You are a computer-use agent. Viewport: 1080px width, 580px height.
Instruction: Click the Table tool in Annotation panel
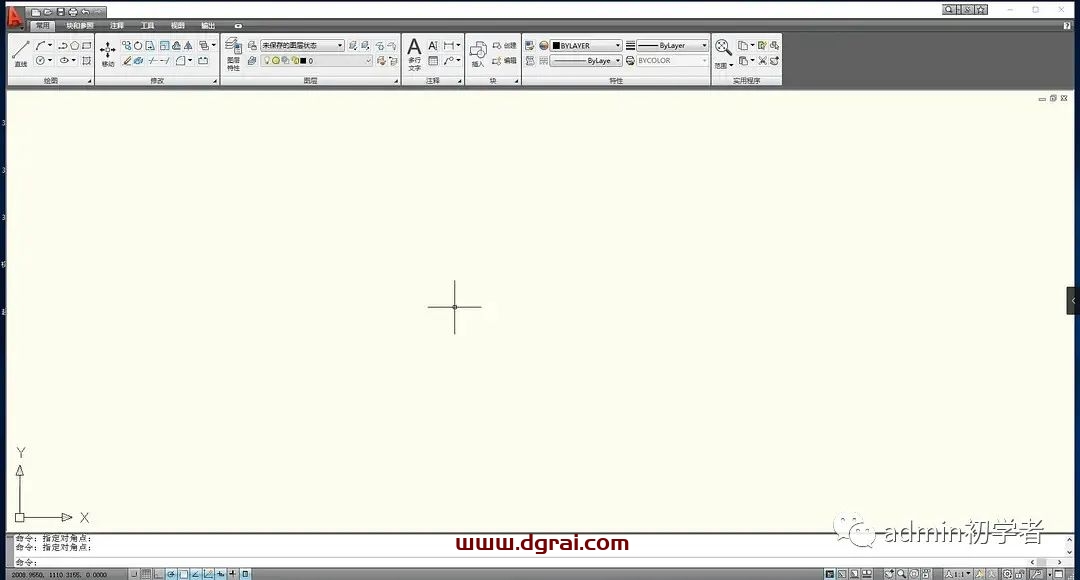433,61
